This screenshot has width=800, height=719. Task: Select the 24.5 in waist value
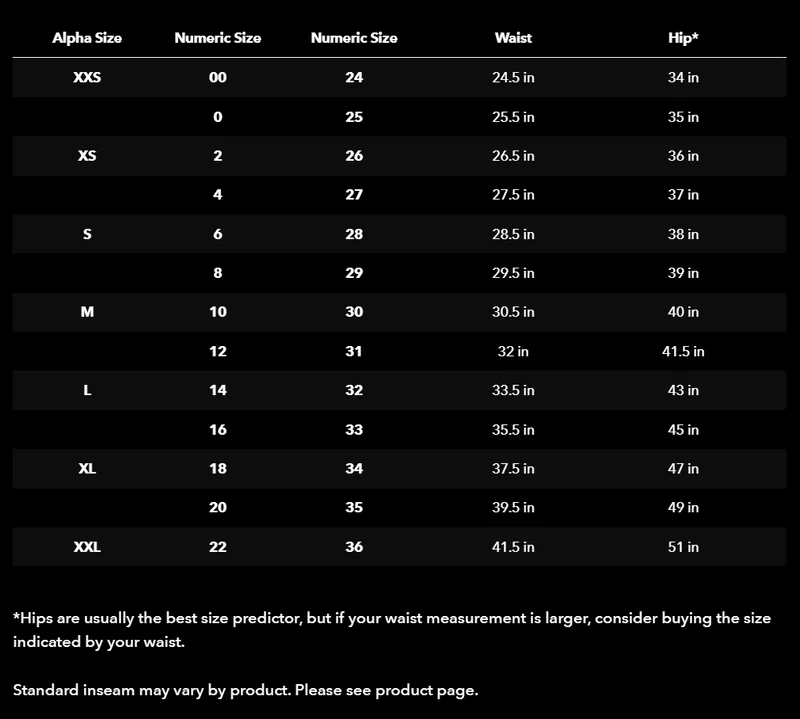click(513, 77)
